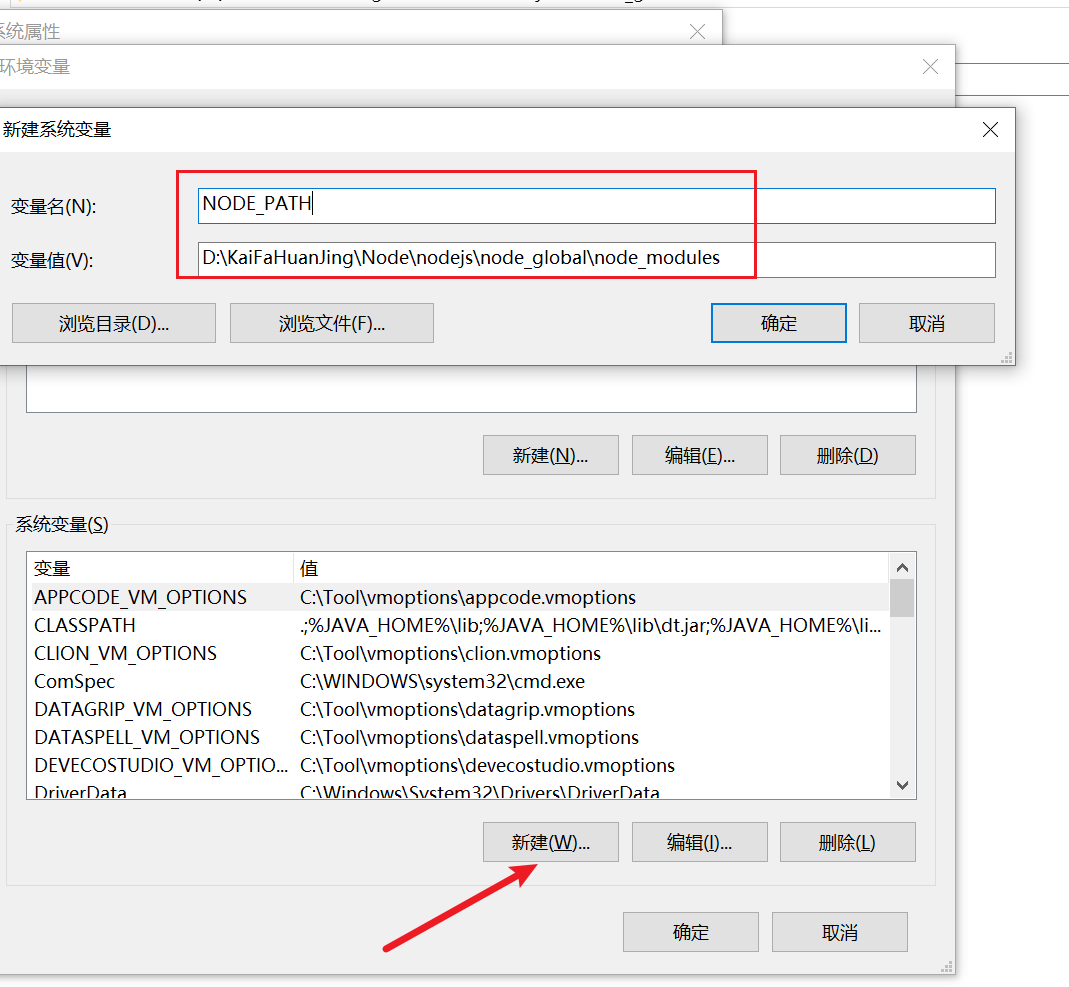
Task: Click 删除(D) for user variables
Action: 847,455
